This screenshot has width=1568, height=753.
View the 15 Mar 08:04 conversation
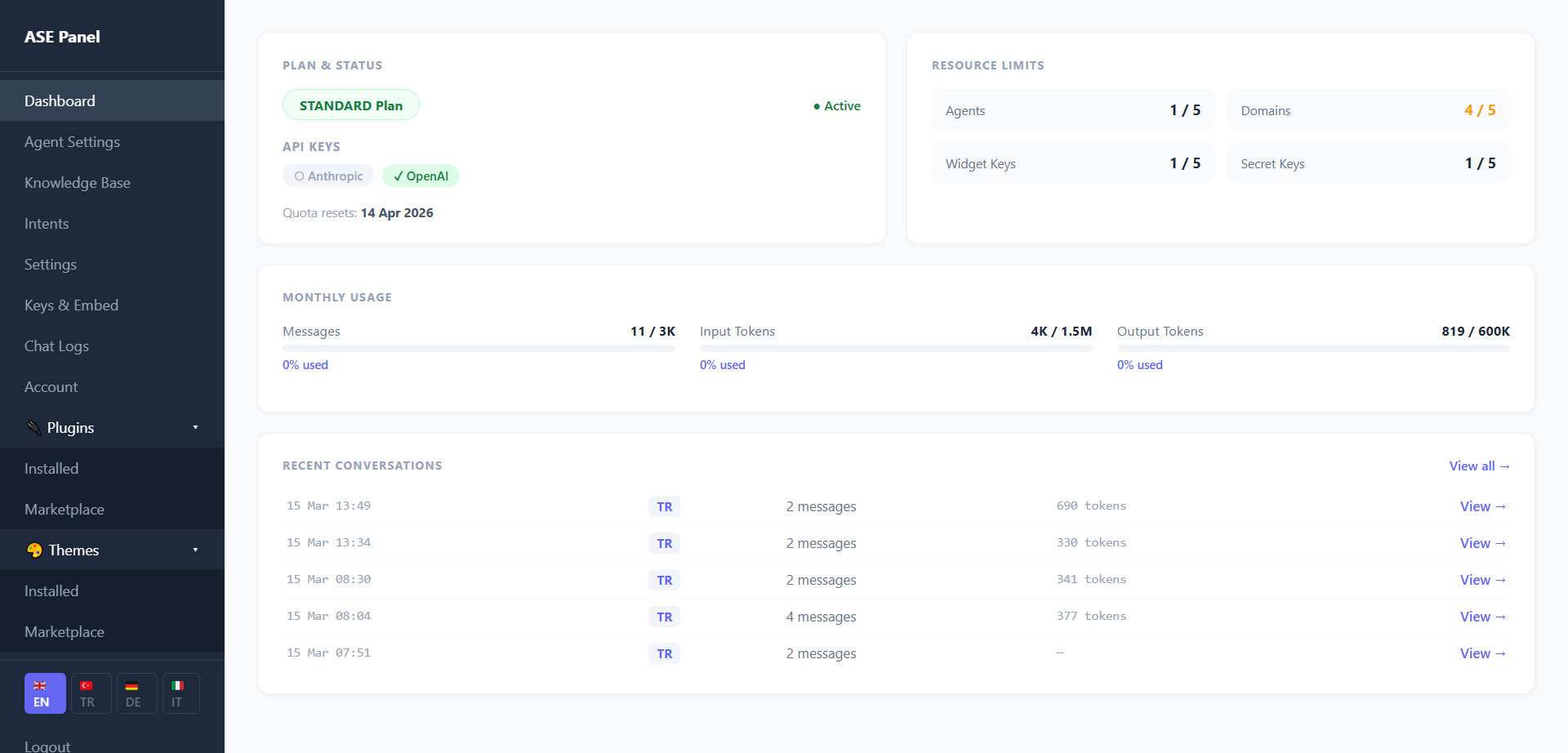[1482, 617]
